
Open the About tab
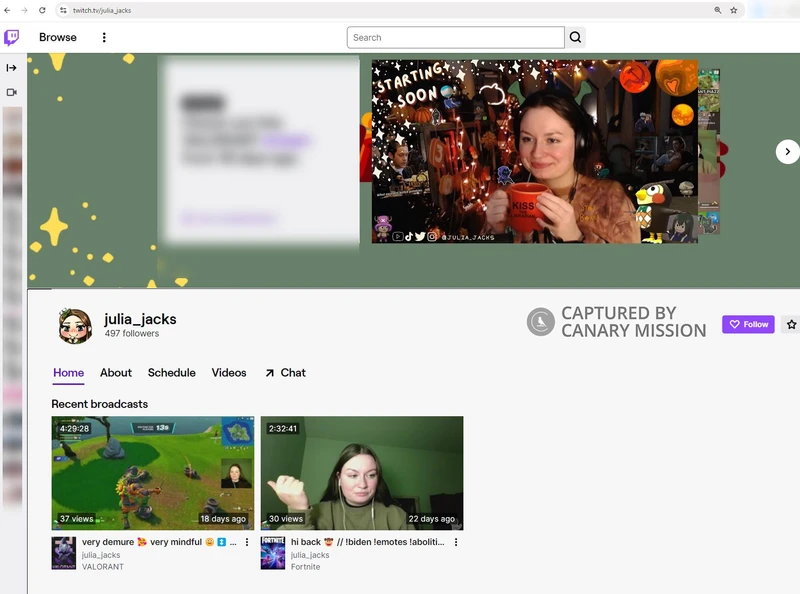point(116,373)
